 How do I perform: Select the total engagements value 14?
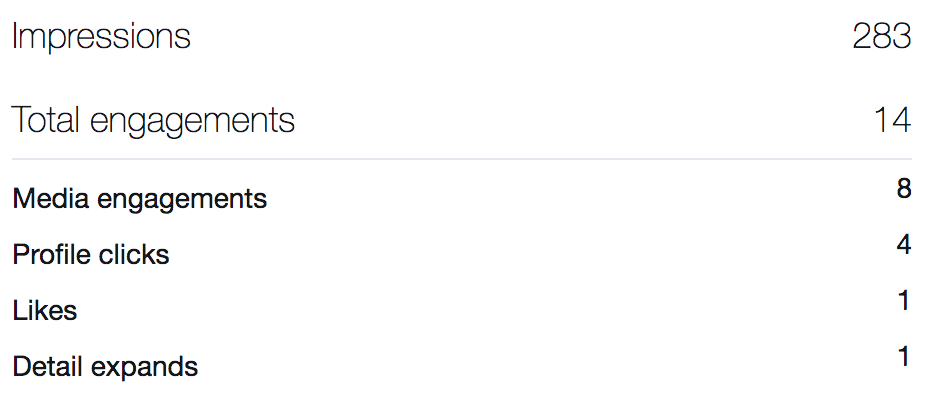(892, 121)
